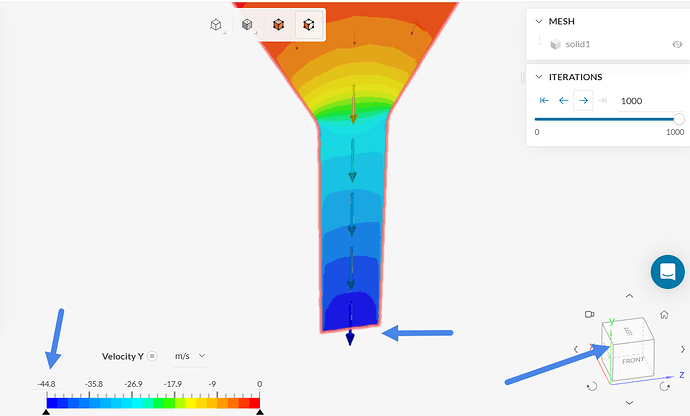The width and height of the screenshot is (690, 416).
Task: Step to the next iteration
Action: click(x=583, y=100)
